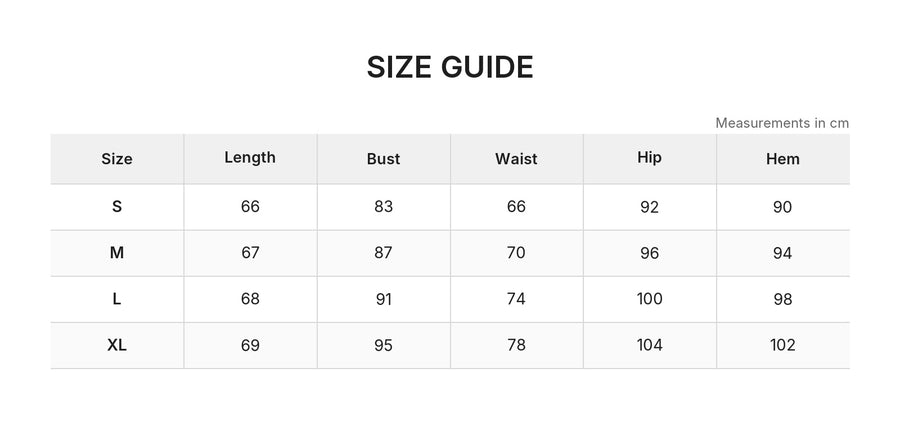900x422 pixels.
Task: Select the Waist column header
Action: (x=516, y=159)
